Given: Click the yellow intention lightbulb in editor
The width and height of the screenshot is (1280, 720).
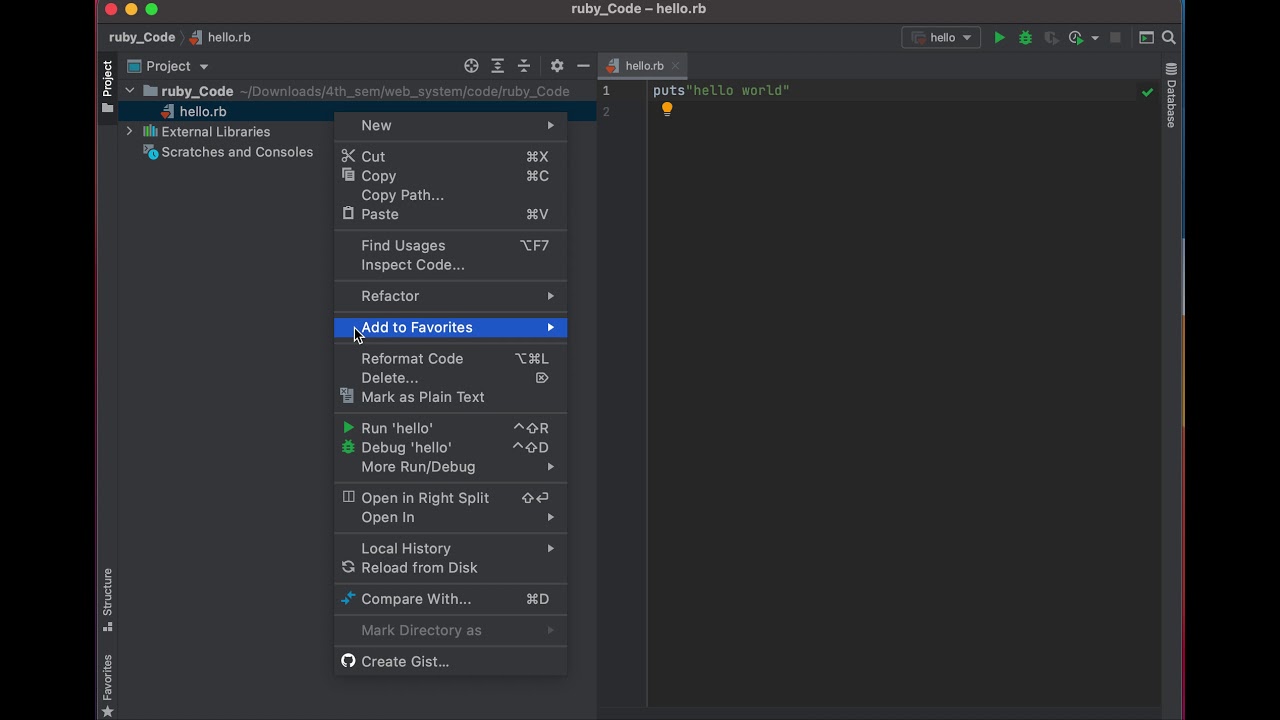Looking at the screenshot, I should pos(667,110).
